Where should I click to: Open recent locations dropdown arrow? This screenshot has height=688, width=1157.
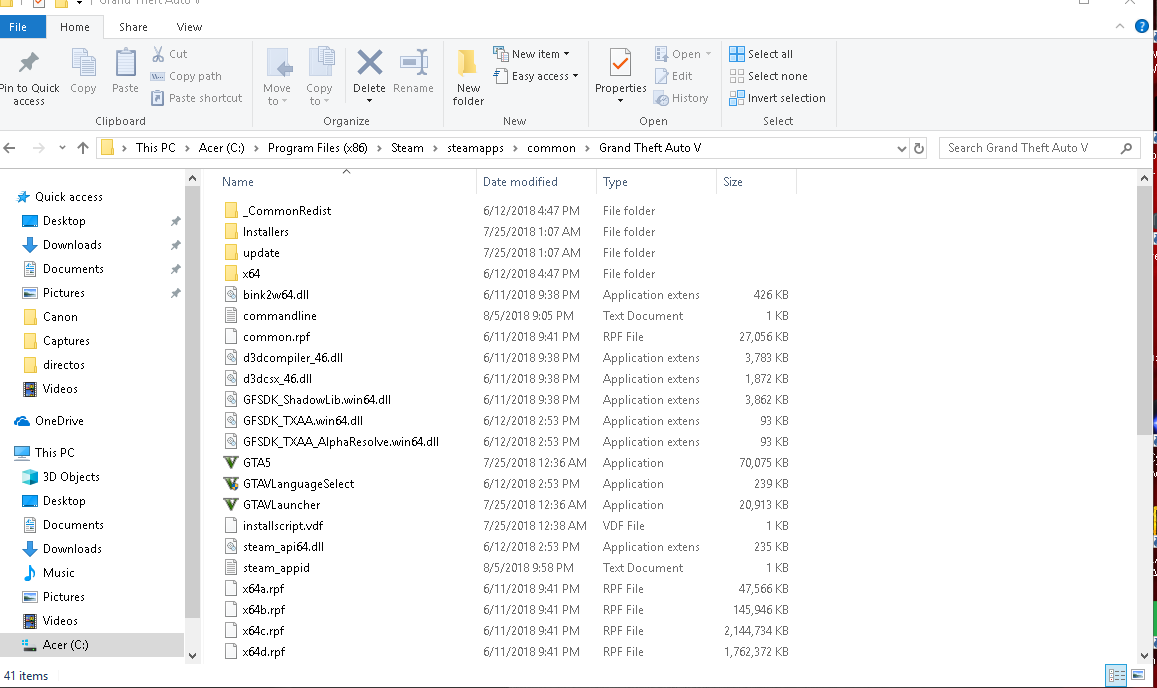[x=62, y=148]
